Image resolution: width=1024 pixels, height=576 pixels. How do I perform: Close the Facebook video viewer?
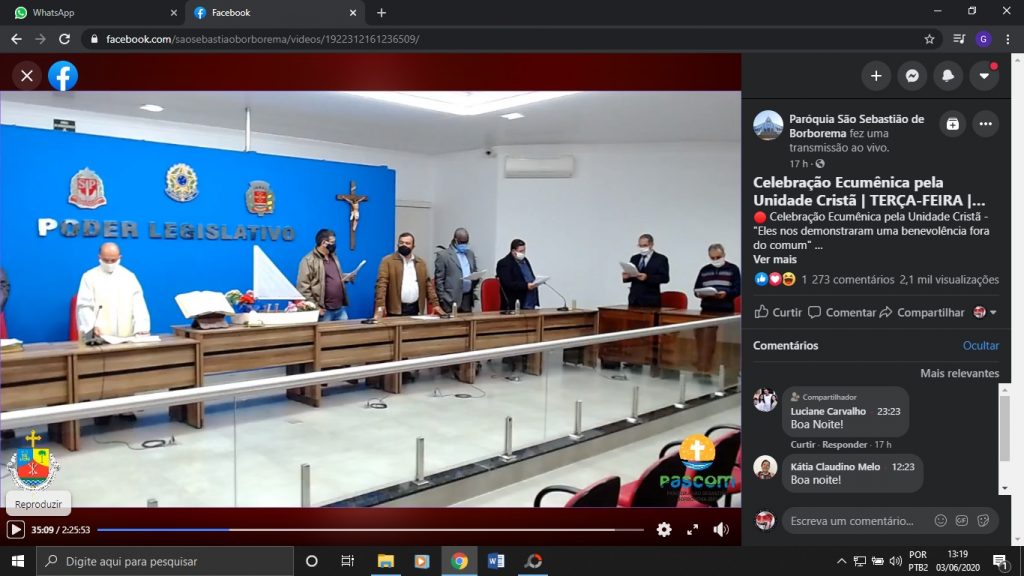coord(27,76)
